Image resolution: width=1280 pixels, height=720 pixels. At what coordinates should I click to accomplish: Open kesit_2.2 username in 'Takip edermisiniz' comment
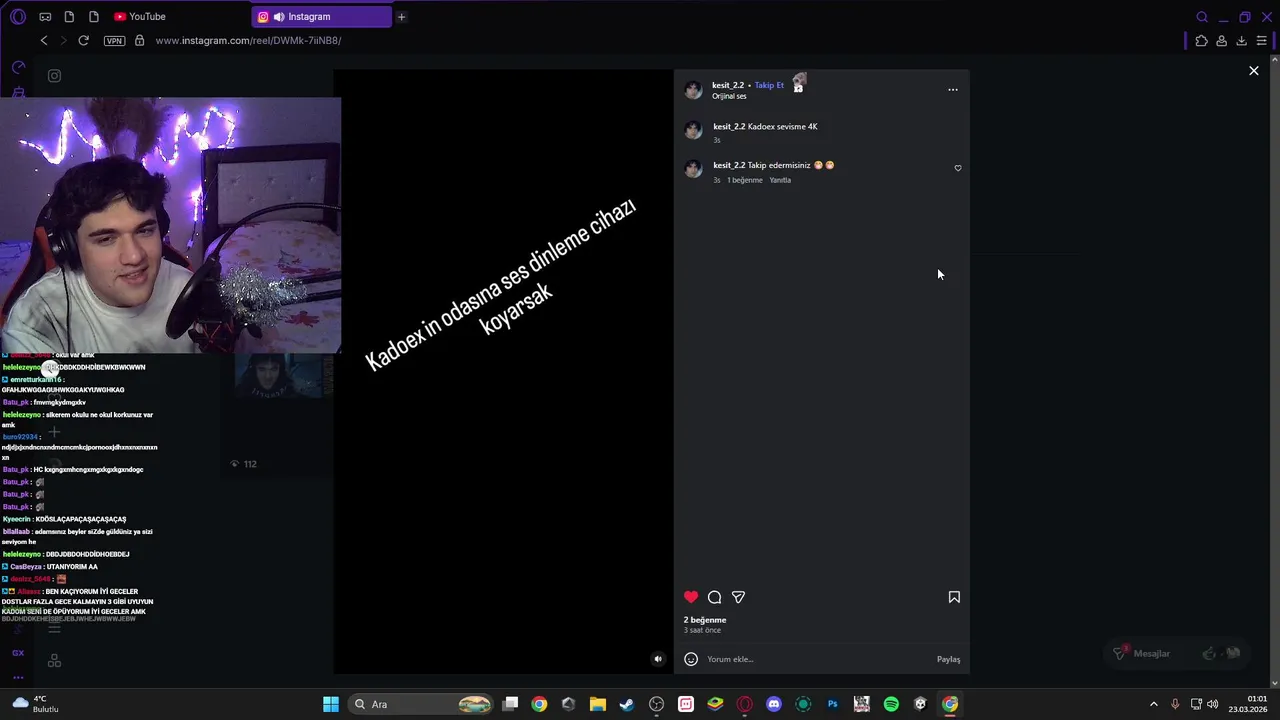pyautogui.click(x=729, y=165)
